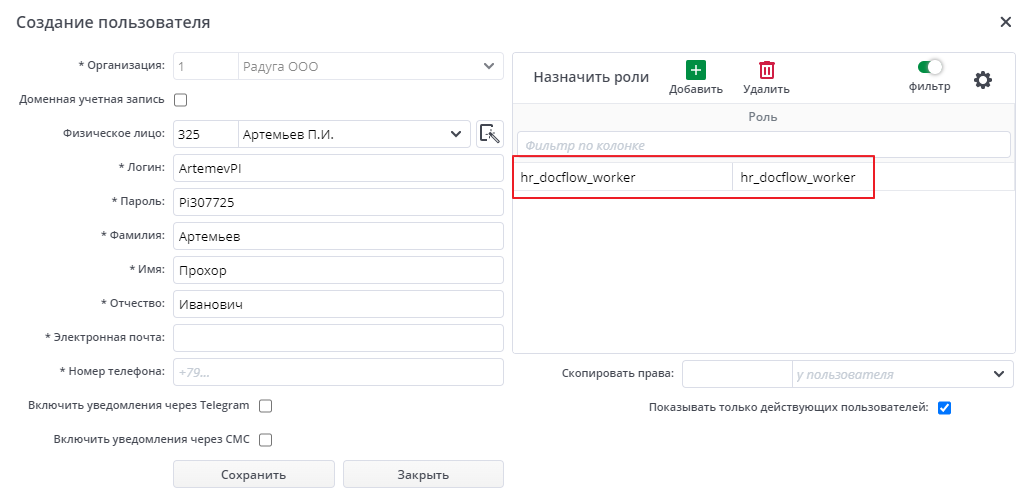1019x491 pixels.
Task: Close the user creation dialog
Action: 1005,21
